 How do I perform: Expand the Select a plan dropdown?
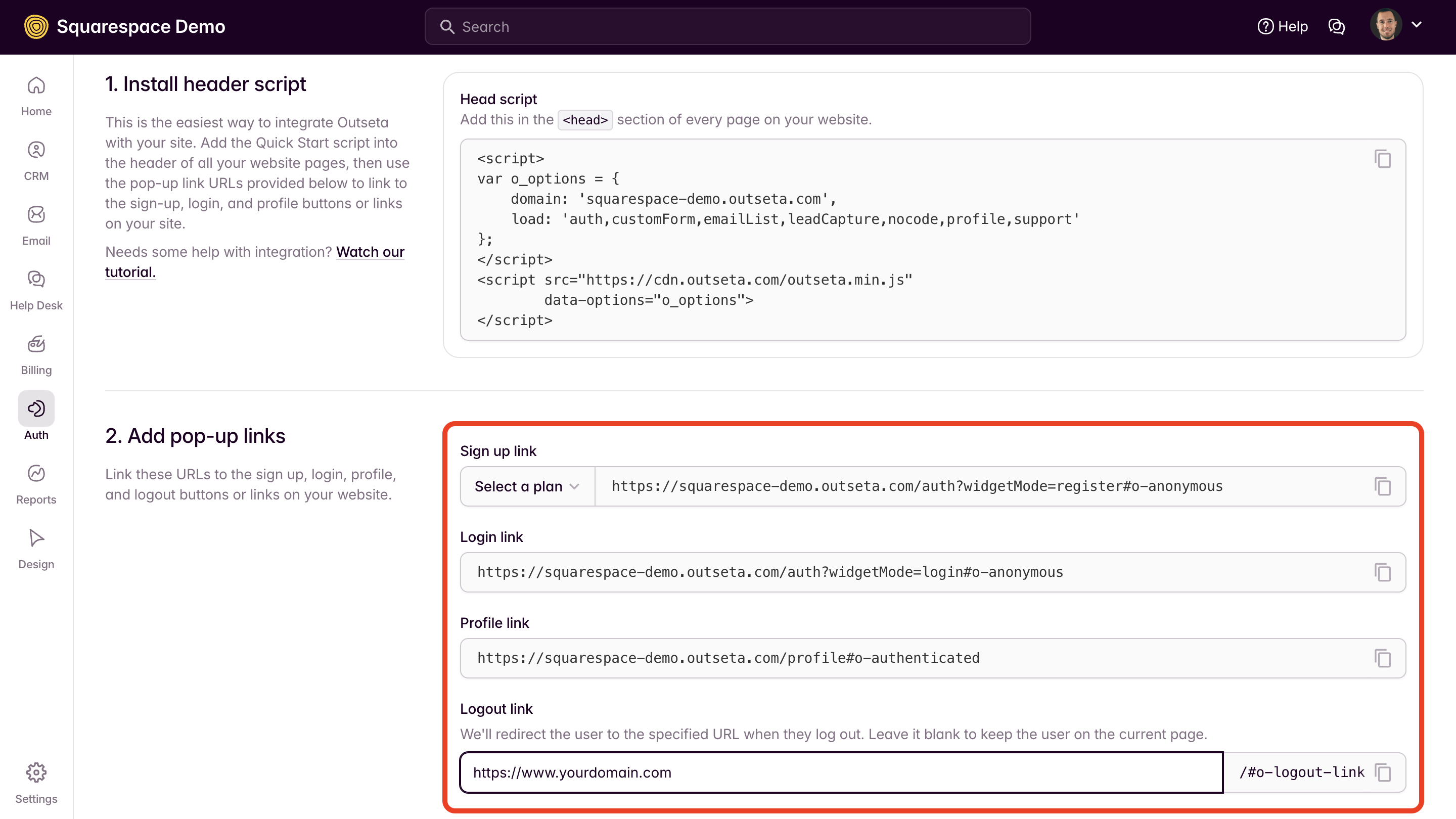(x=527, y=486)
